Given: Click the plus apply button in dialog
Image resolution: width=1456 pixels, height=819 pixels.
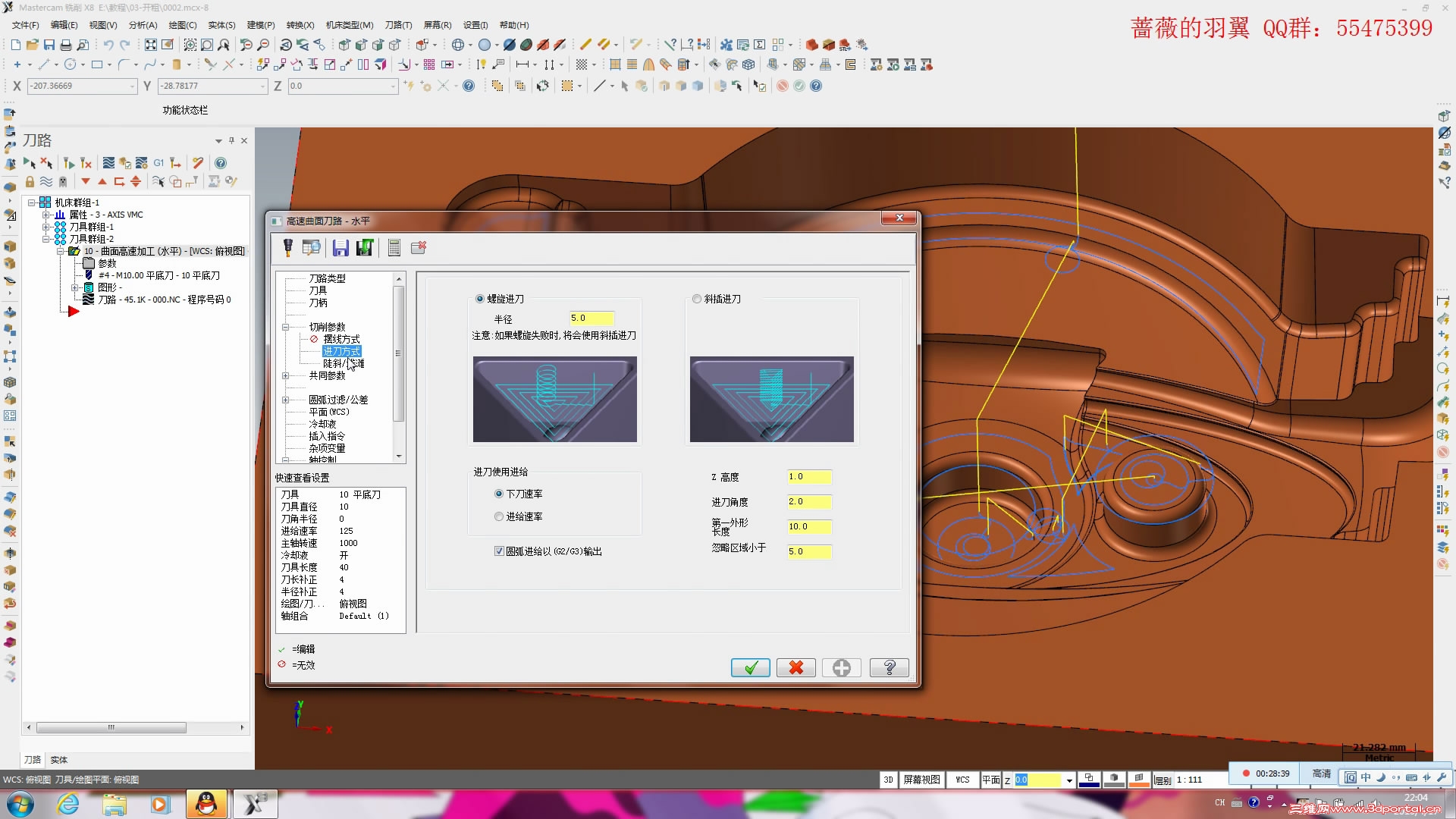Looking at the screenshot, I should coord(841,667).
